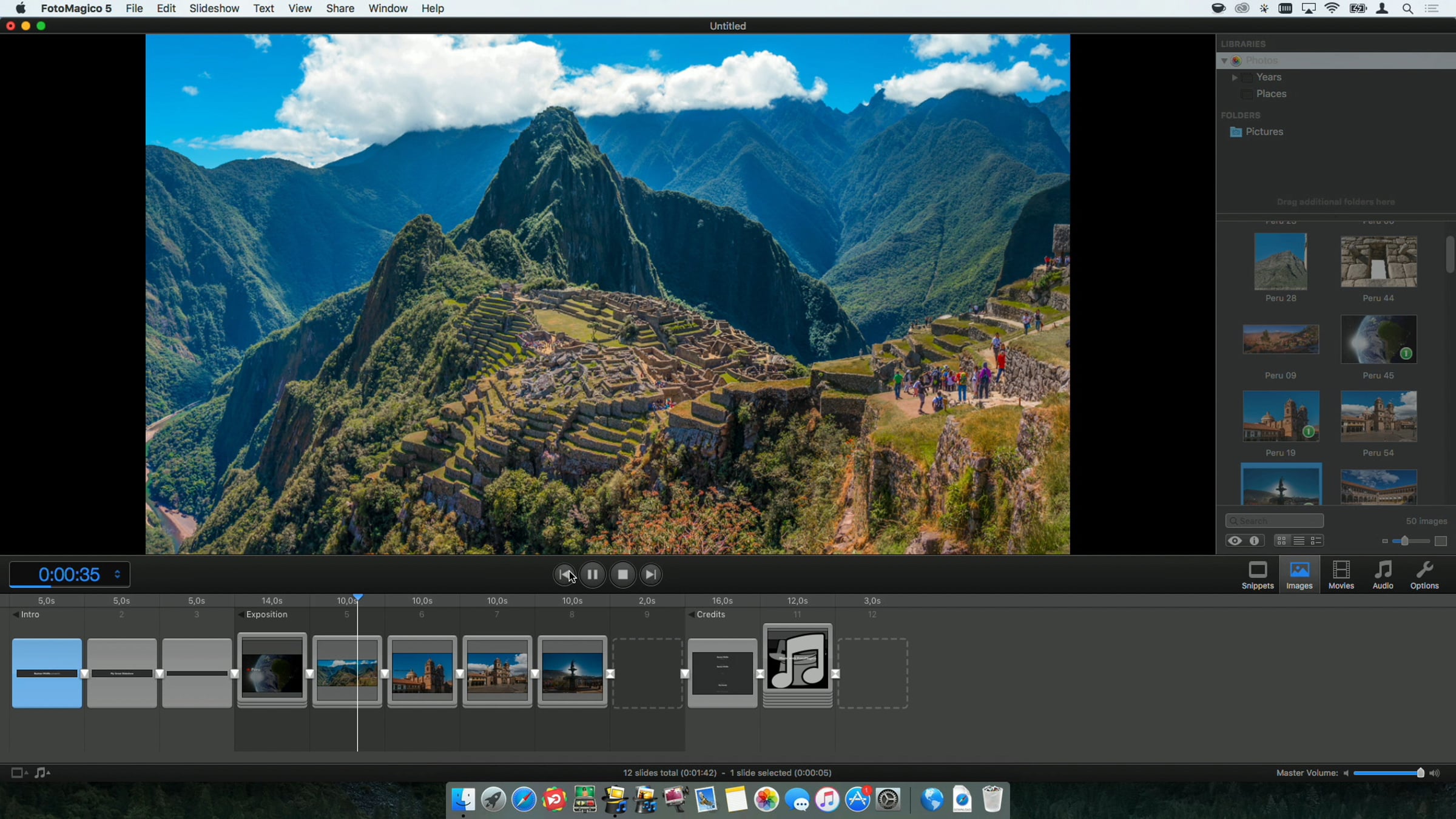Click the info icon below the browser
Viewport: 1456px width, 819px height.
coord(1254,541)
